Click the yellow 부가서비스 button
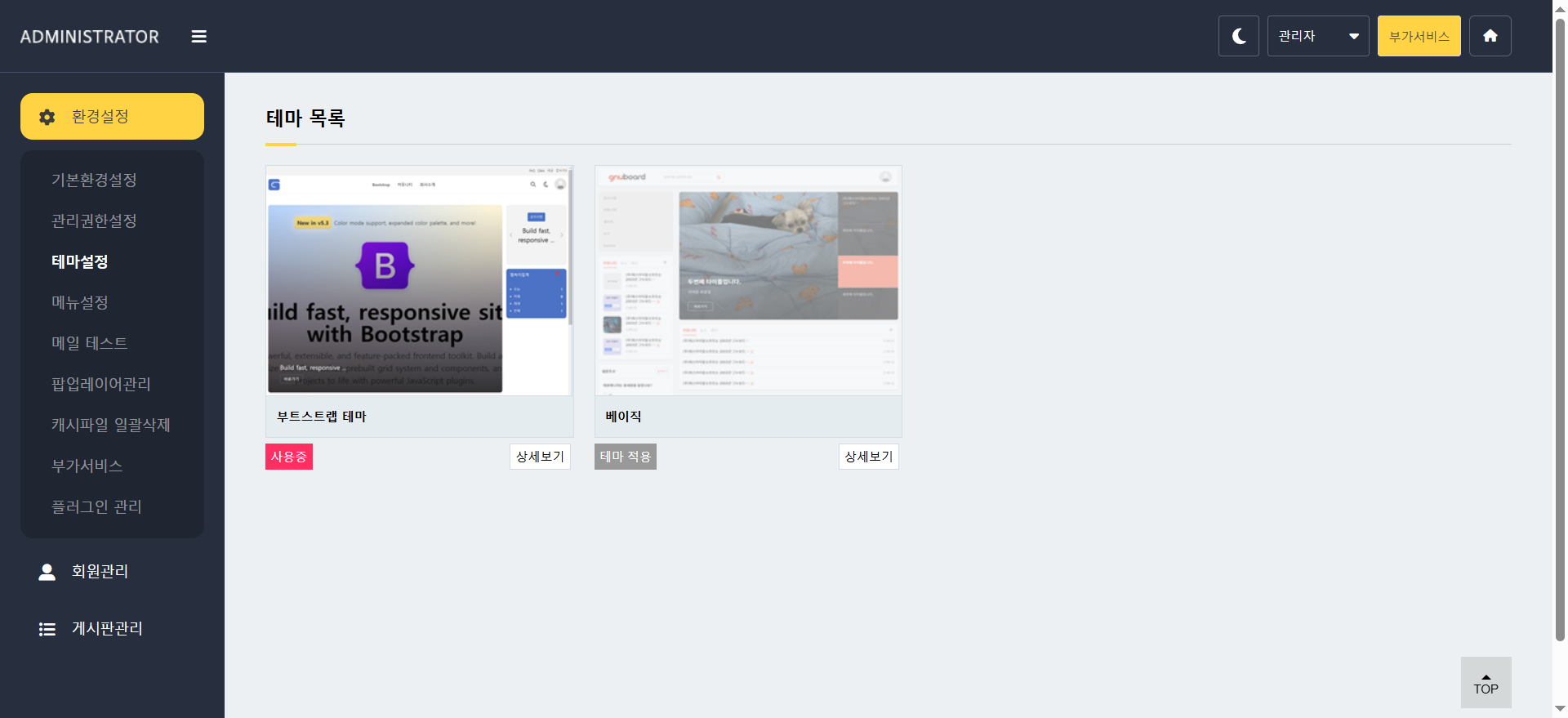 (x=1419, y=36)
